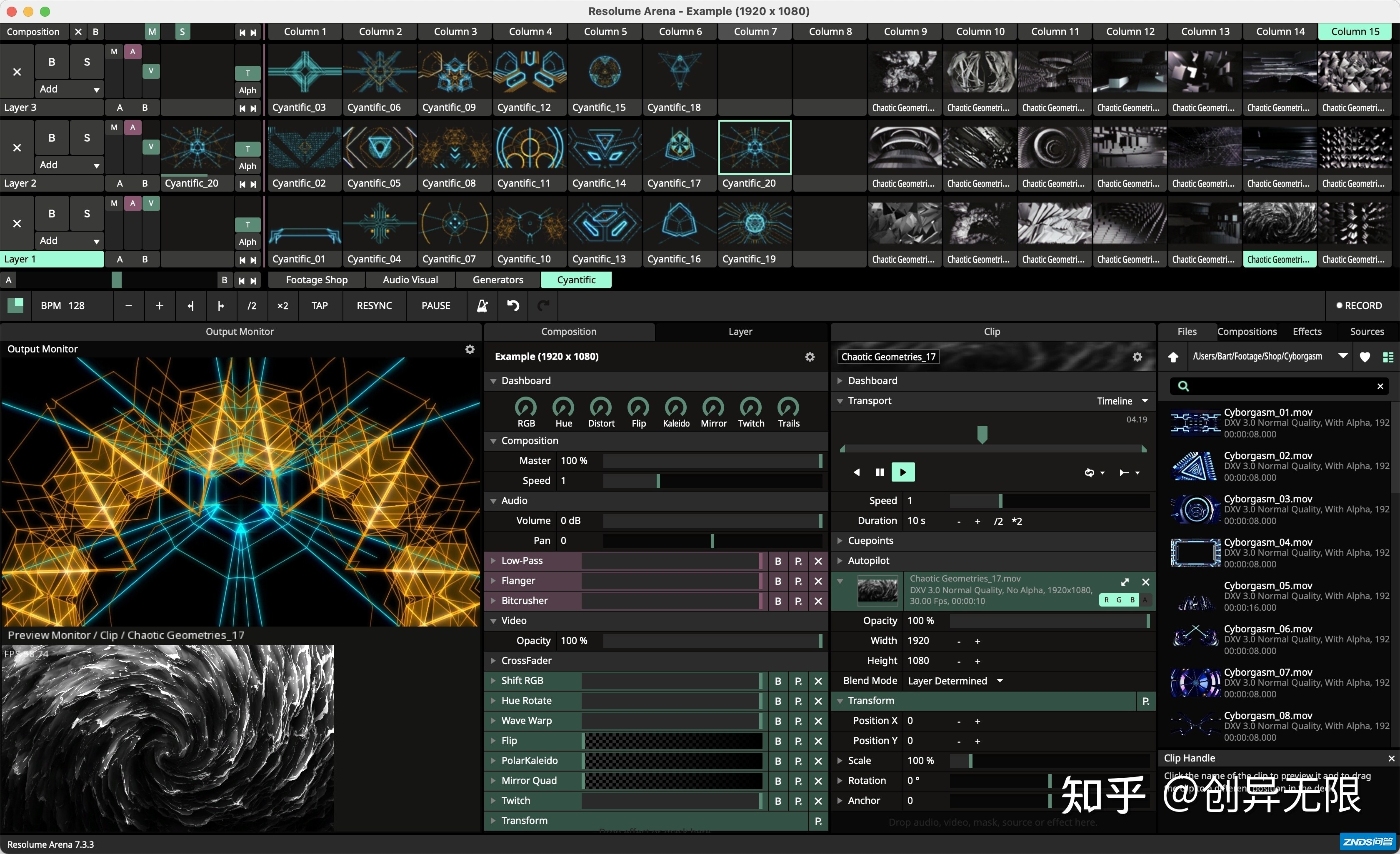Click the undo arrow icon
The image size is (1400, 854).
point(512,306)
